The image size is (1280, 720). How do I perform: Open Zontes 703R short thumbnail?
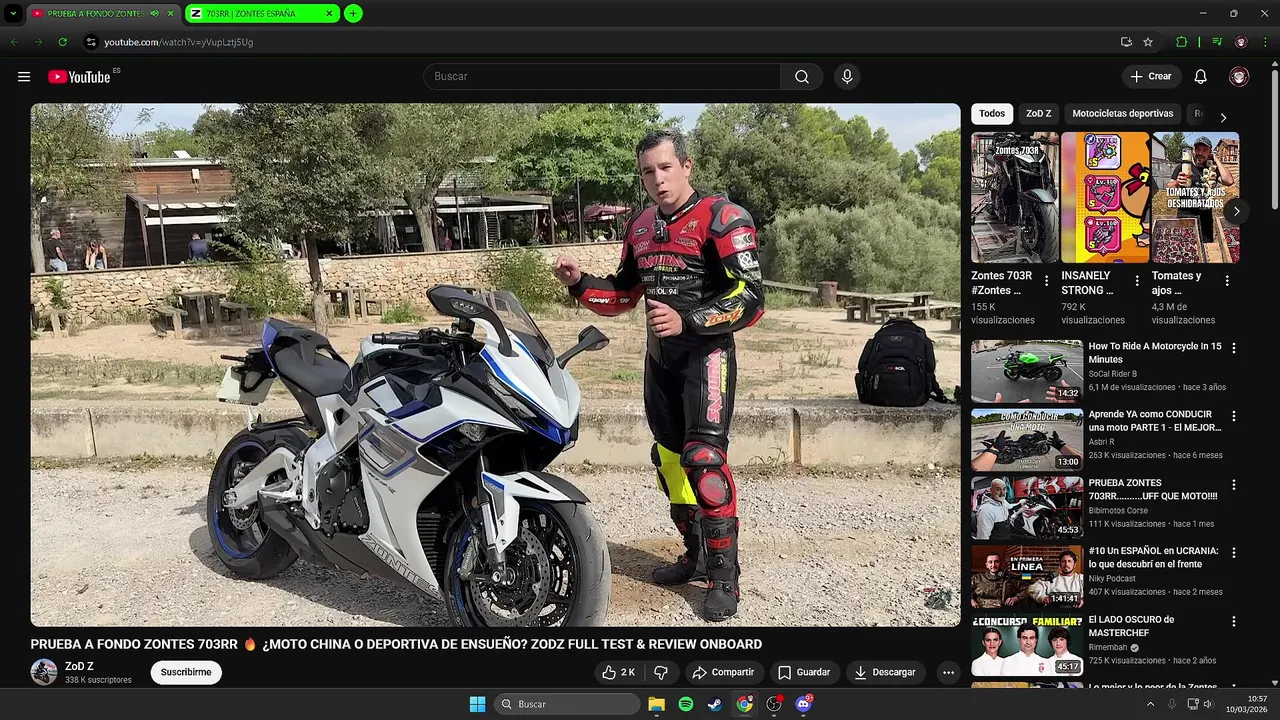click(1015, 197)
